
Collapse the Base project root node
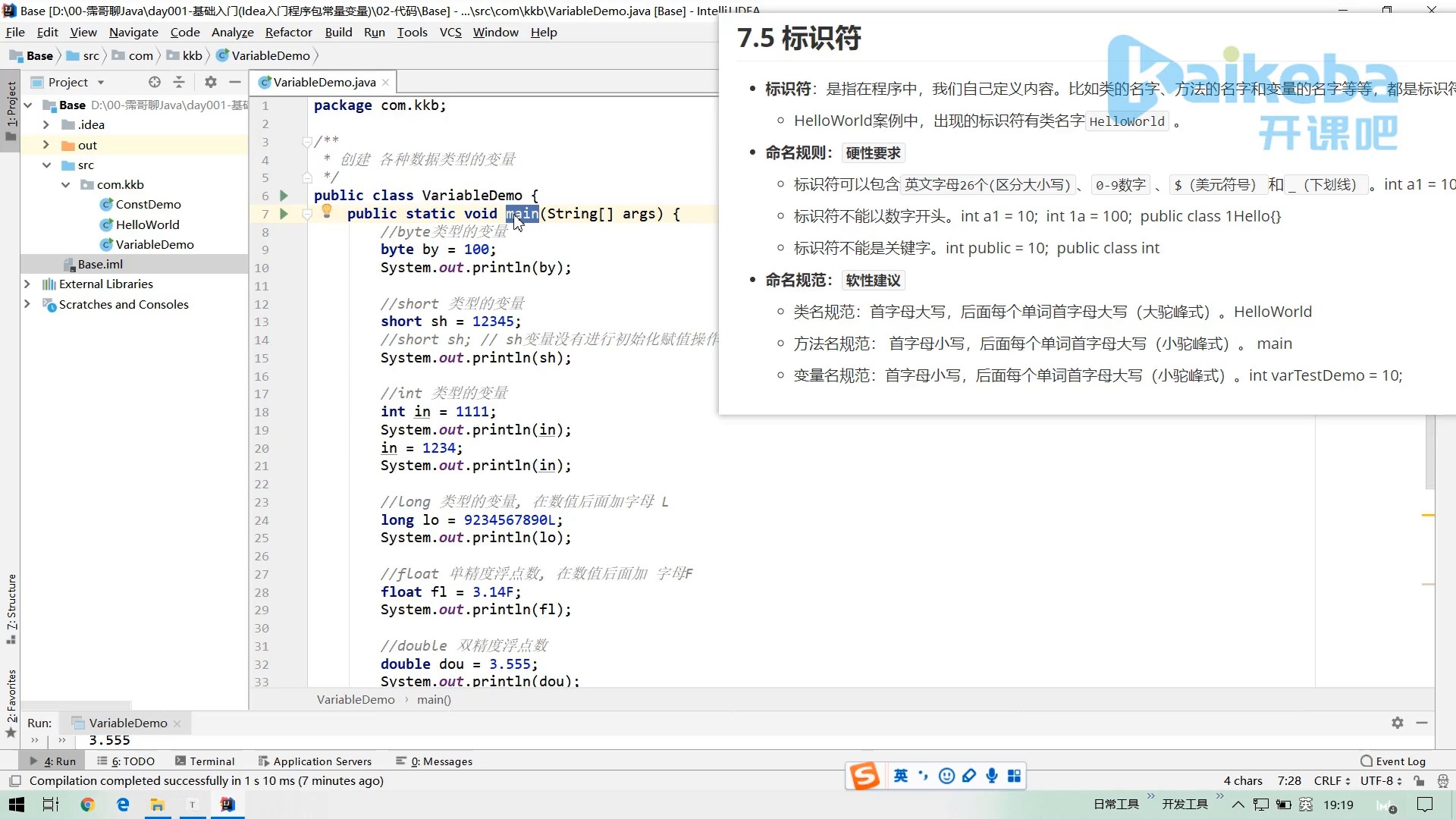(28, 105)
